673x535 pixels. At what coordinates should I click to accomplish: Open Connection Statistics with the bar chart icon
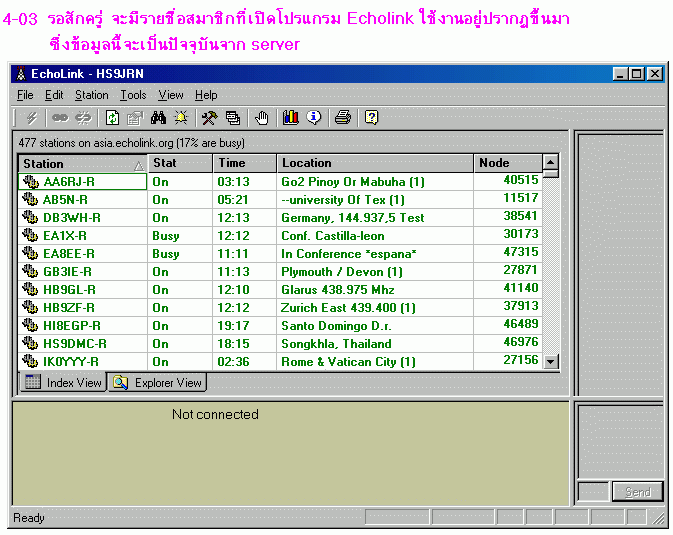point(291,117)
